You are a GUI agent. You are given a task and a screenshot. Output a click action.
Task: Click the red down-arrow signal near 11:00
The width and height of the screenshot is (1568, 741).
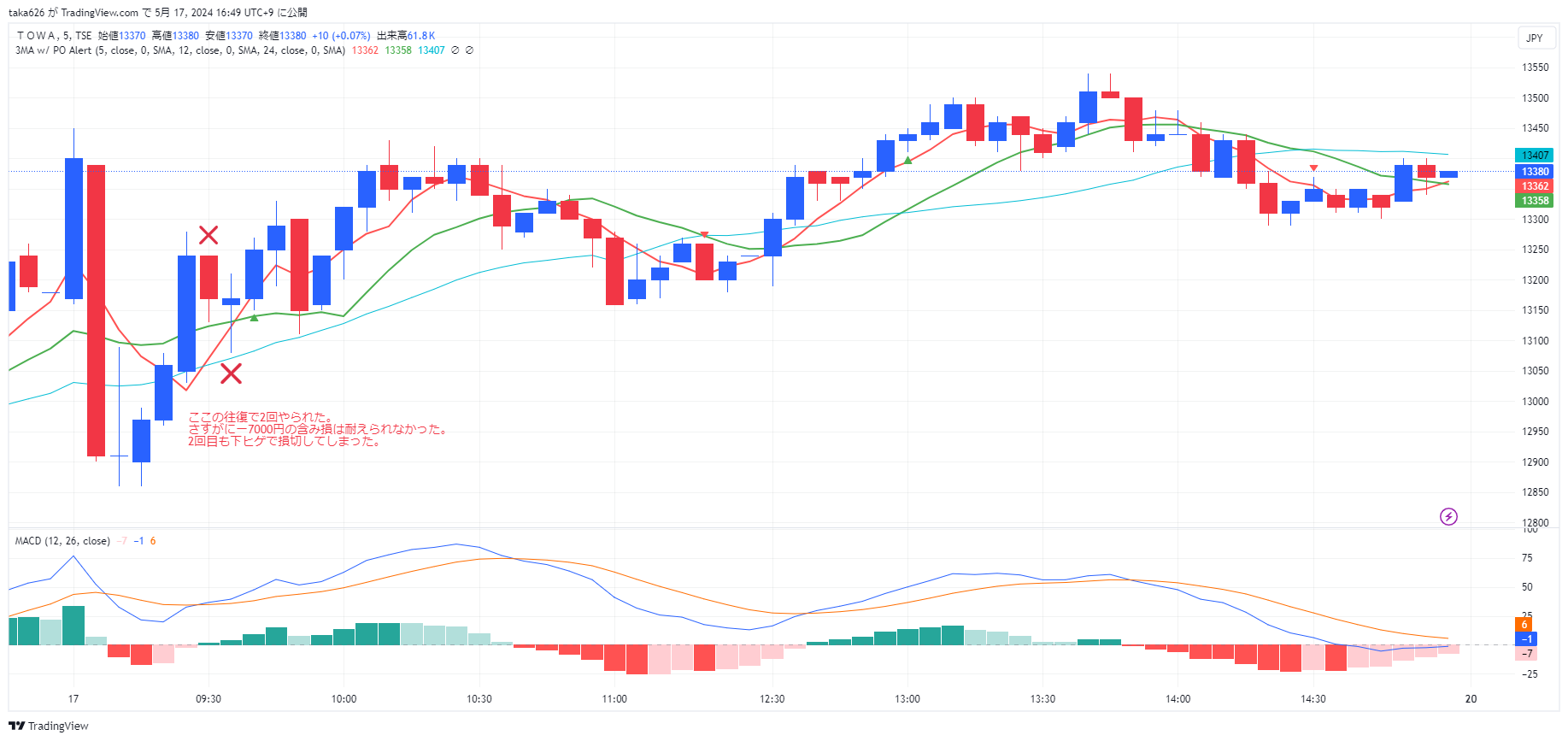(704, 234)
